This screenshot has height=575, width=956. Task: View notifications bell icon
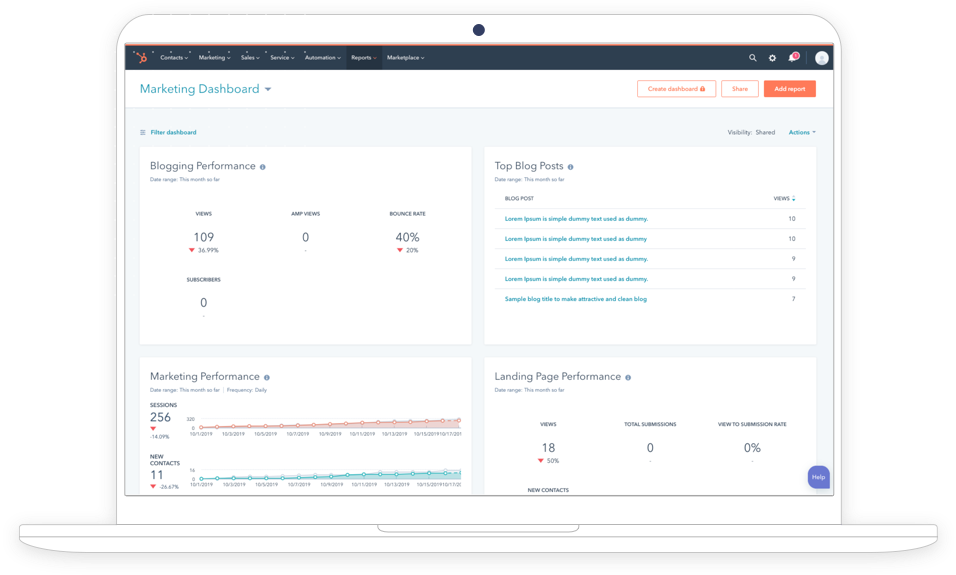click(792, 58)
